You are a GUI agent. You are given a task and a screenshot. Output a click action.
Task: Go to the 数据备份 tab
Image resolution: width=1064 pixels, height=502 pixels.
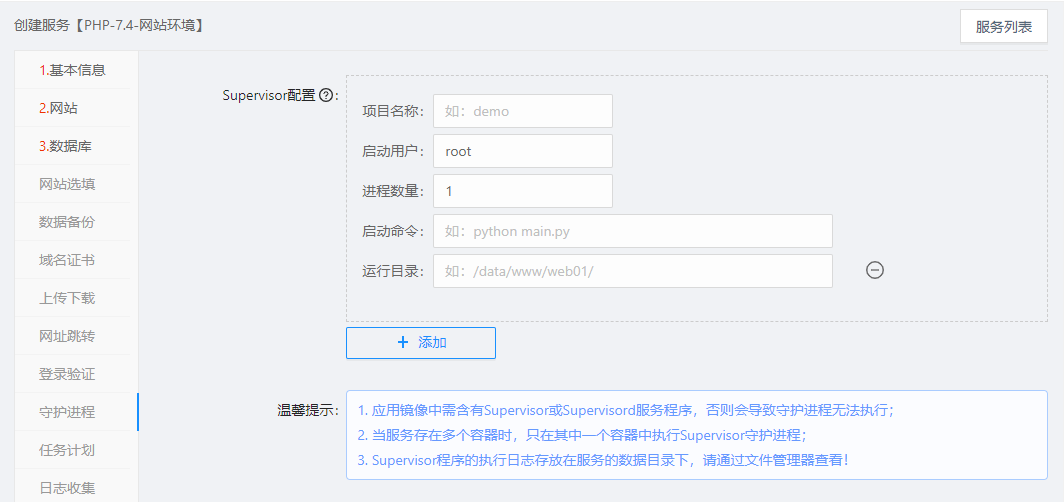coord(67,222)
